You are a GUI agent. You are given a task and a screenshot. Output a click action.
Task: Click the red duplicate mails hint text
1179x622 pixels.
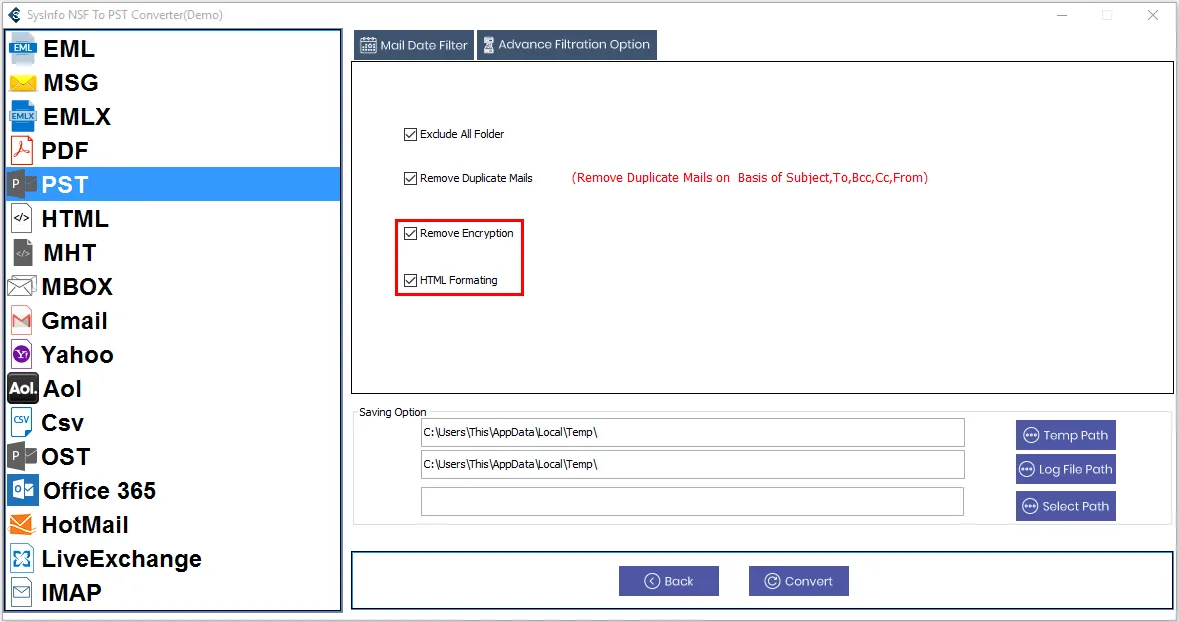coord(750,177)
